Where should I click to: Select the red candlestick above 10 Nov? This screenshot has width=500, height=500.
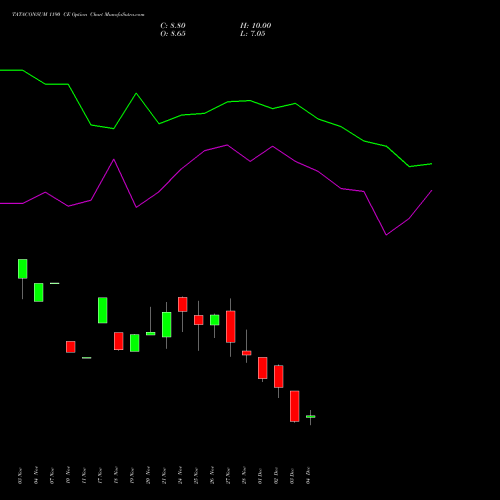click(x=71, y=347)
